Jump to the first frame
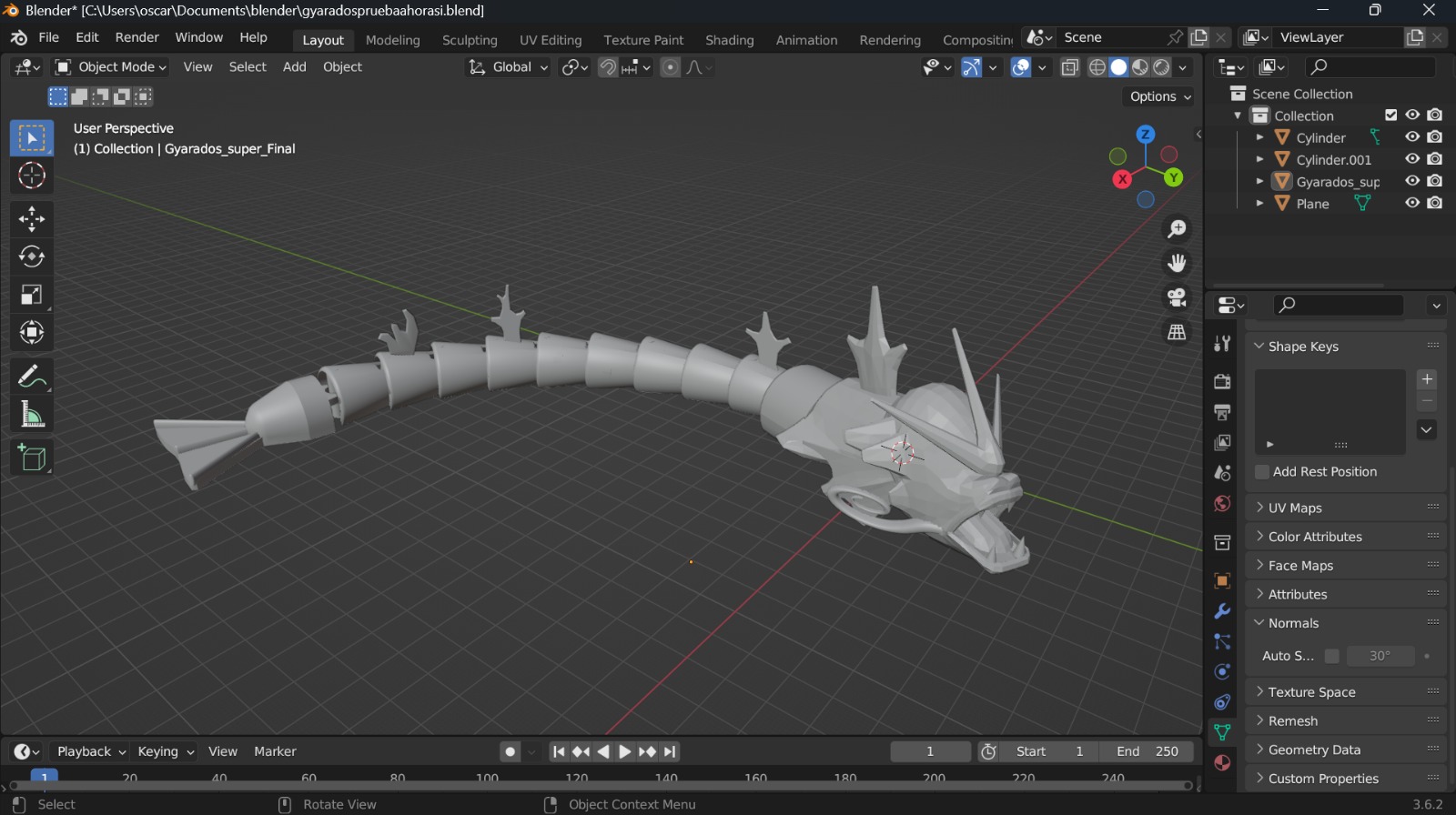This screenshot has width=1456, height=815. pos(559,751)
